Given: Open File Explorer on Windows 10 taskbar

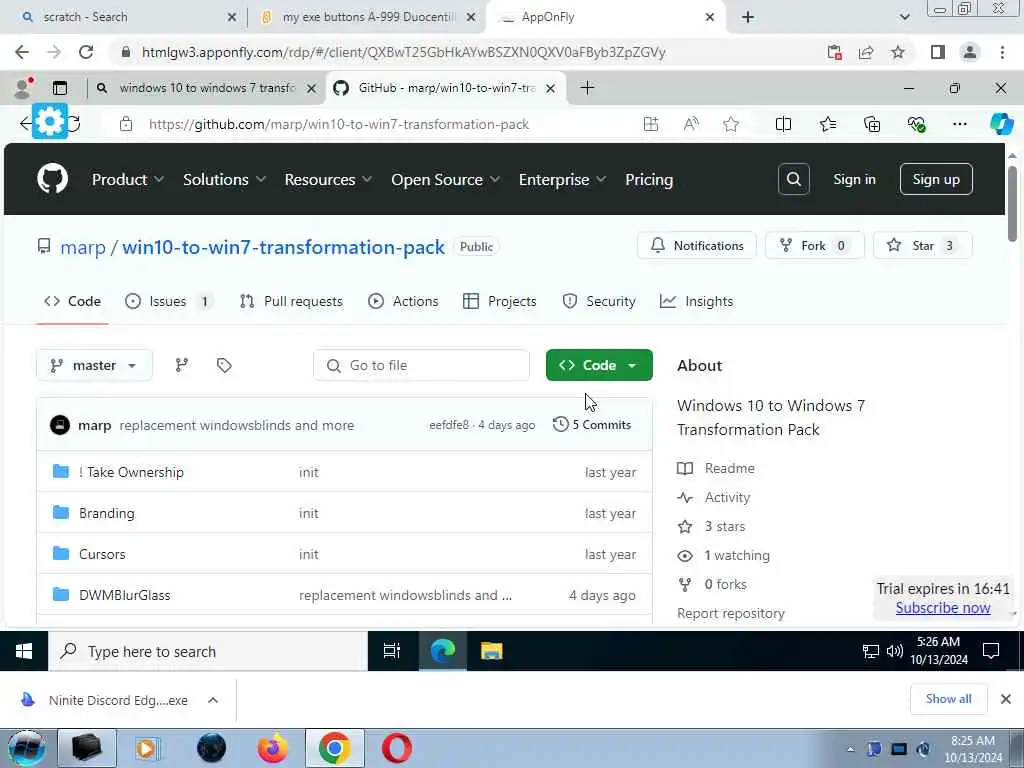Looking at the screenshot, I should 491,651.
